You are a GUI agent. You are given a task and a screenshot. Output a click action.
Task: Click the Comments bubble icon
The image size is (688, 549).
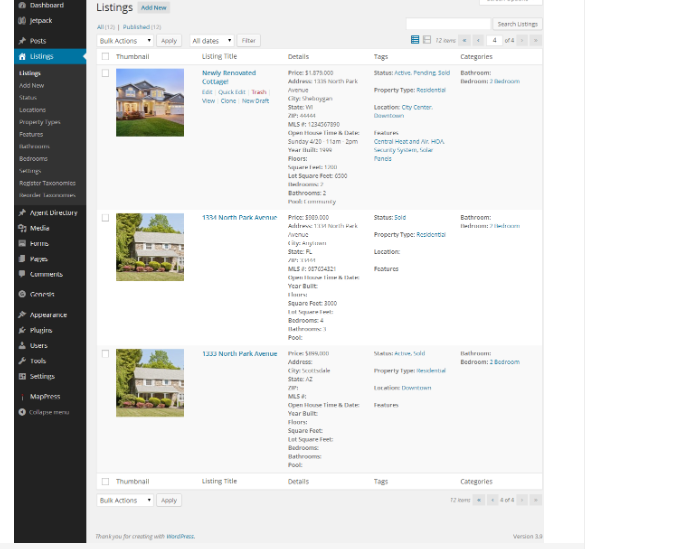22,274
